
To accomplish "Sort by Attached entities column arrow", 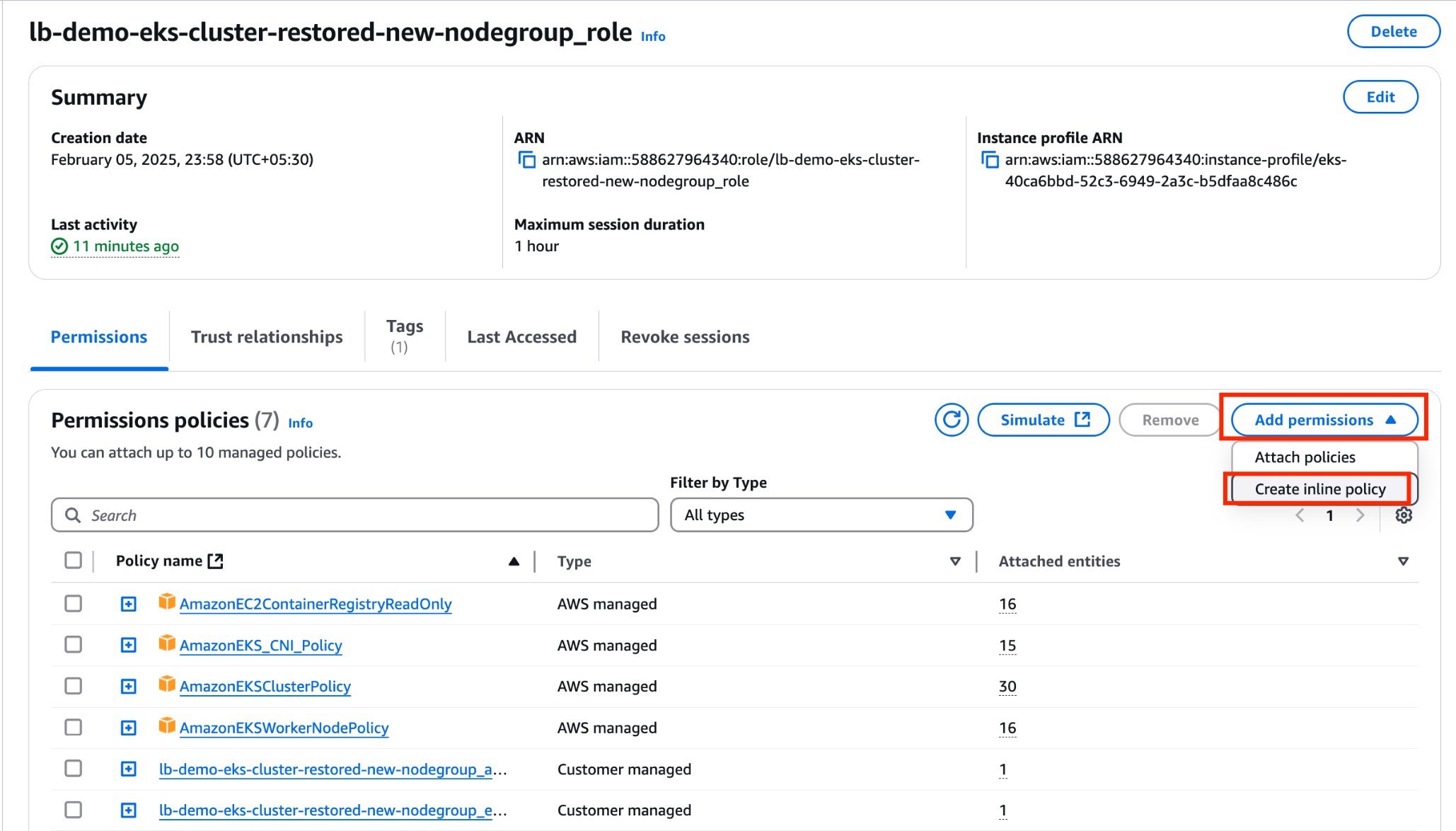I will (x=1403, y=561).
